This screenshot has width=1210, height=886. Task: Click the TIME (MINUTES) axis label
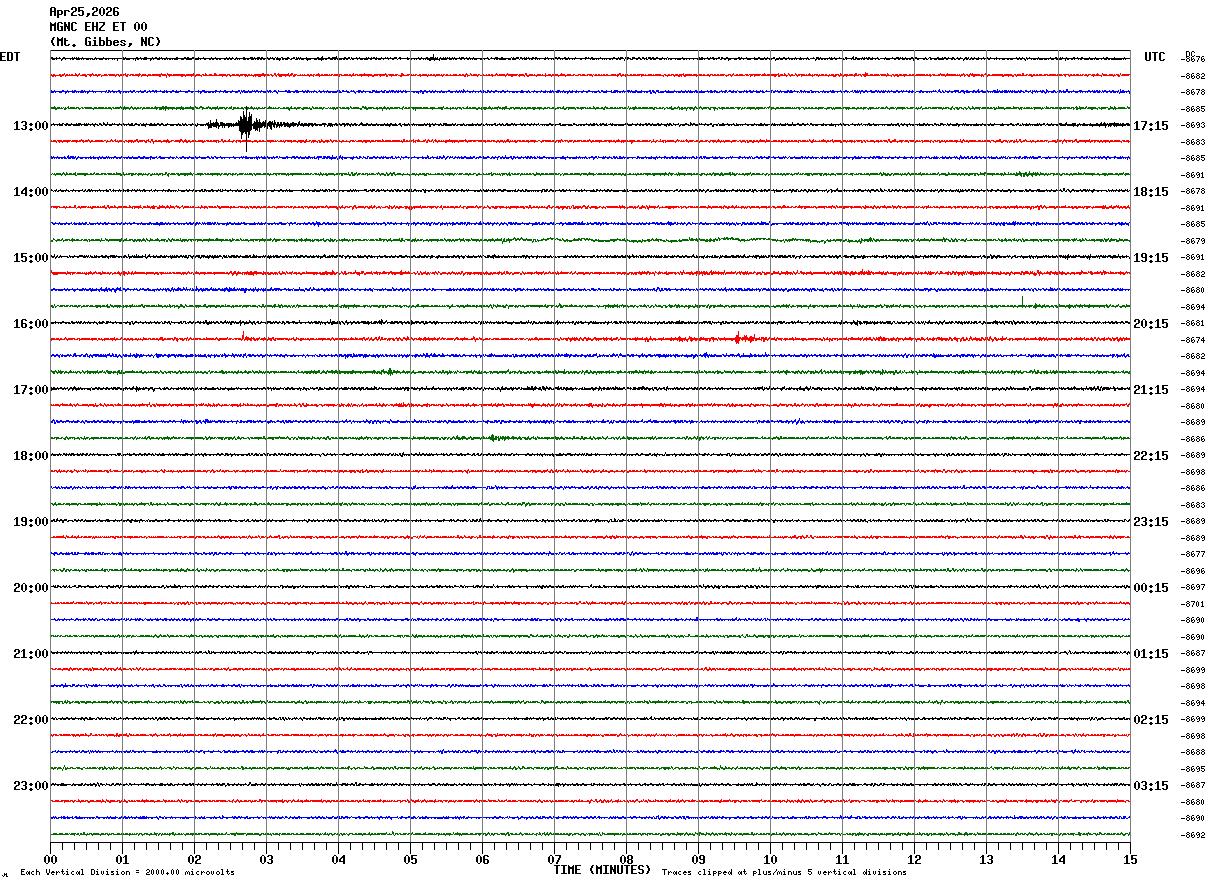click(602, 870)
